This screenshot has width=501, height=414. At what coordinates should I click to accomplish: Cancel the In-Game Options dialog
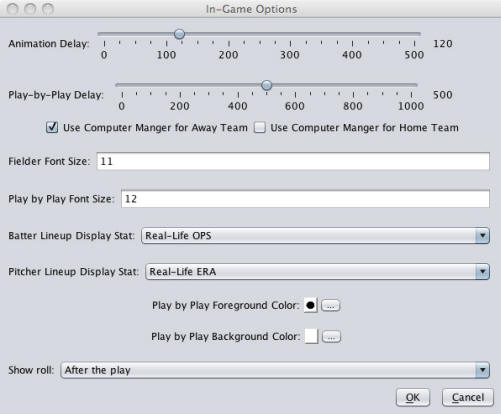tap(468, 397)
